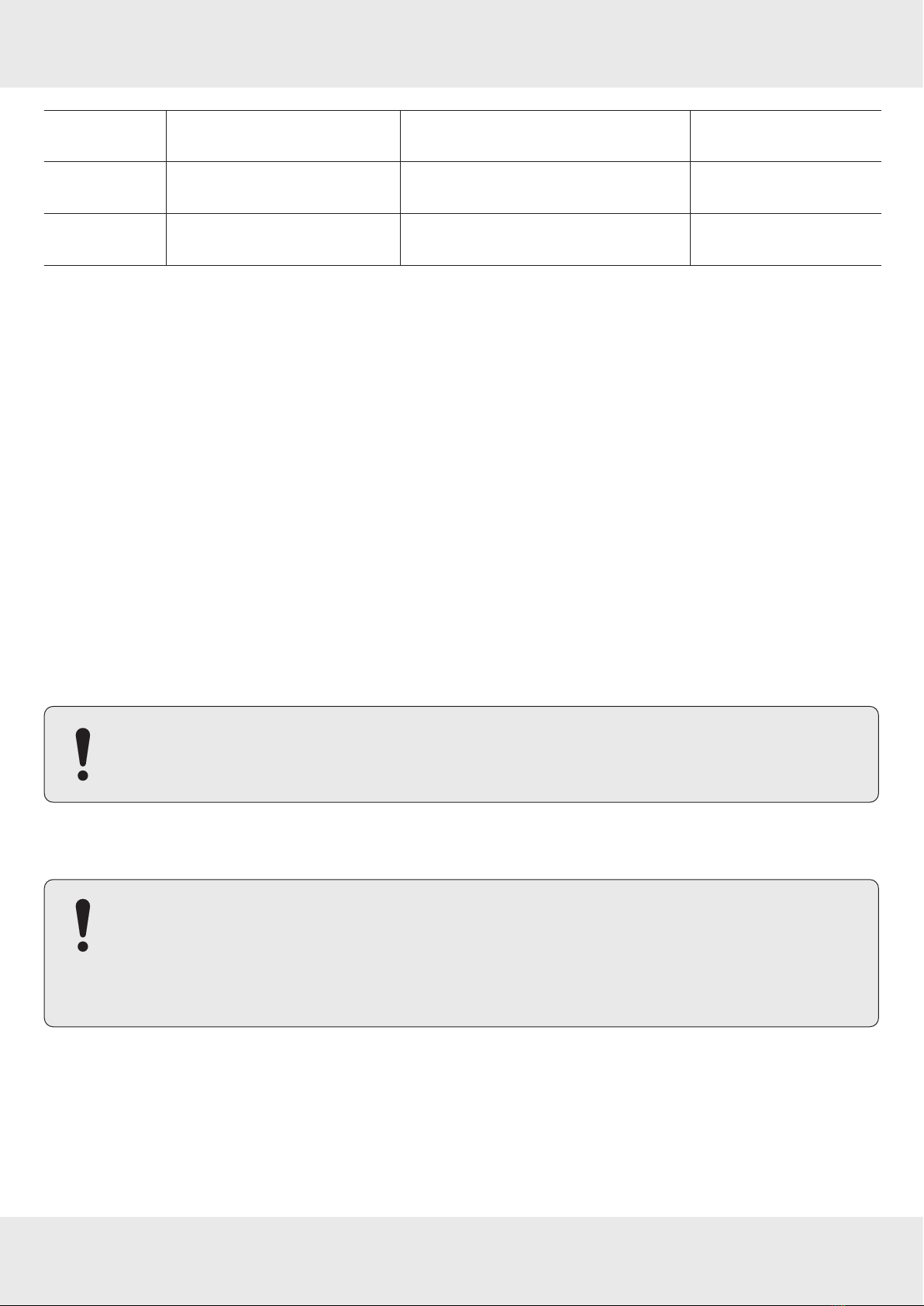Click the exclamation icon in the upper notice box
The image size is (924, 1306).
[x=82, y=754]
